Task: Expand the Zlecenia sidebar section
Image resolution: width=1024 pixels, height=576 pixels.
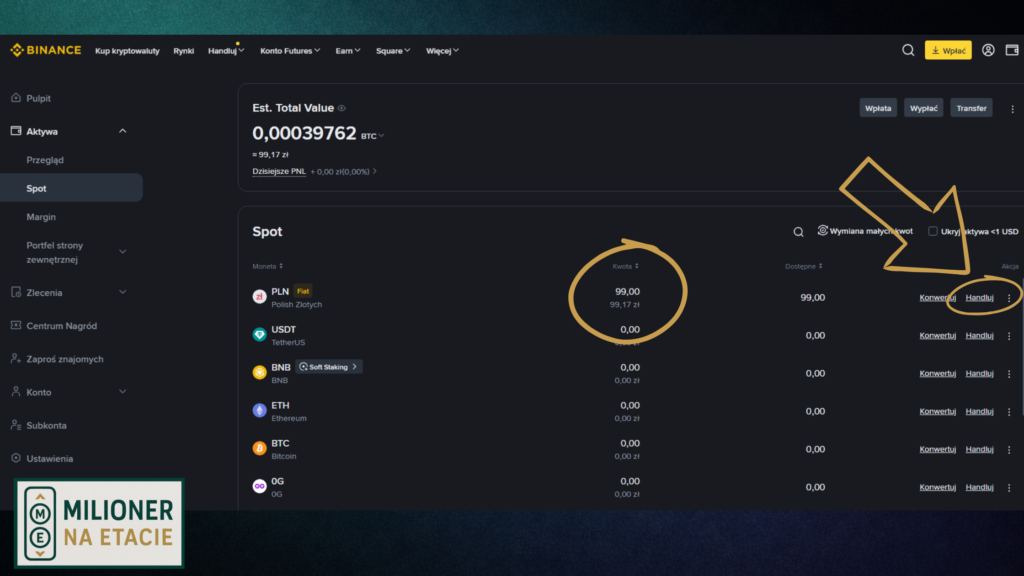Action: click(122, 292)
